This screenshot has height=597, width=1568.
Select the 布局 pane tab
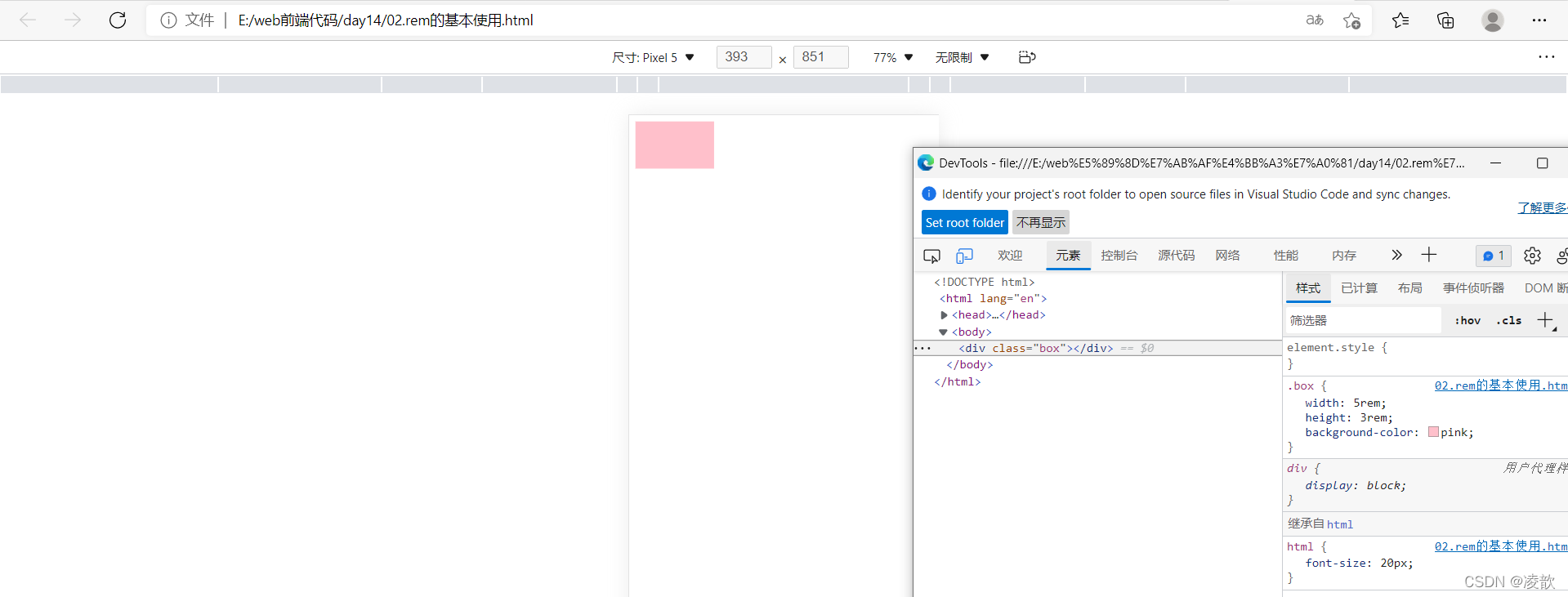tap(1410, 288)
